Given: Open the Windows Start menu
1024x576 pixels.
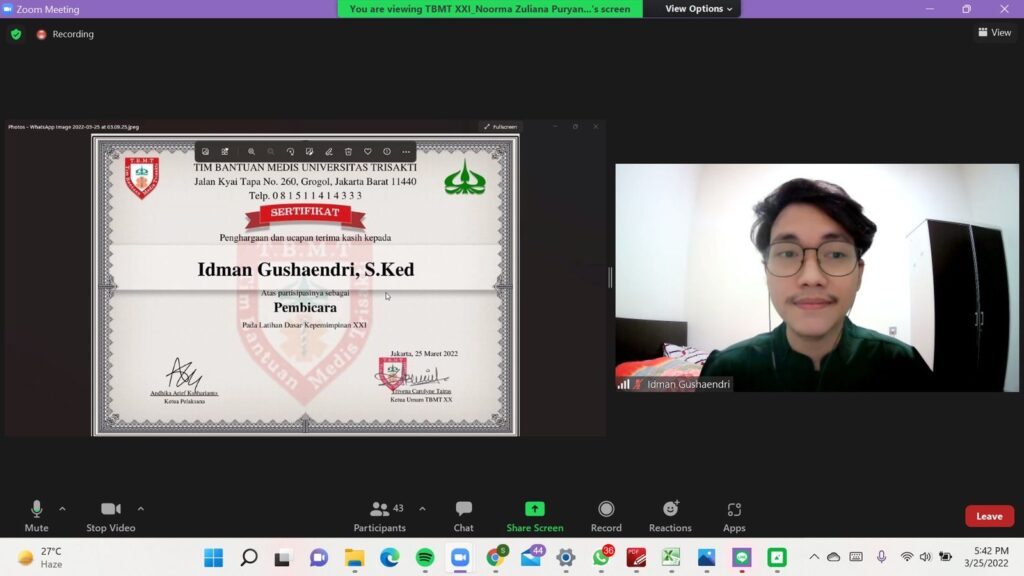Looking at the screenshot, I should tap(214, 558).
